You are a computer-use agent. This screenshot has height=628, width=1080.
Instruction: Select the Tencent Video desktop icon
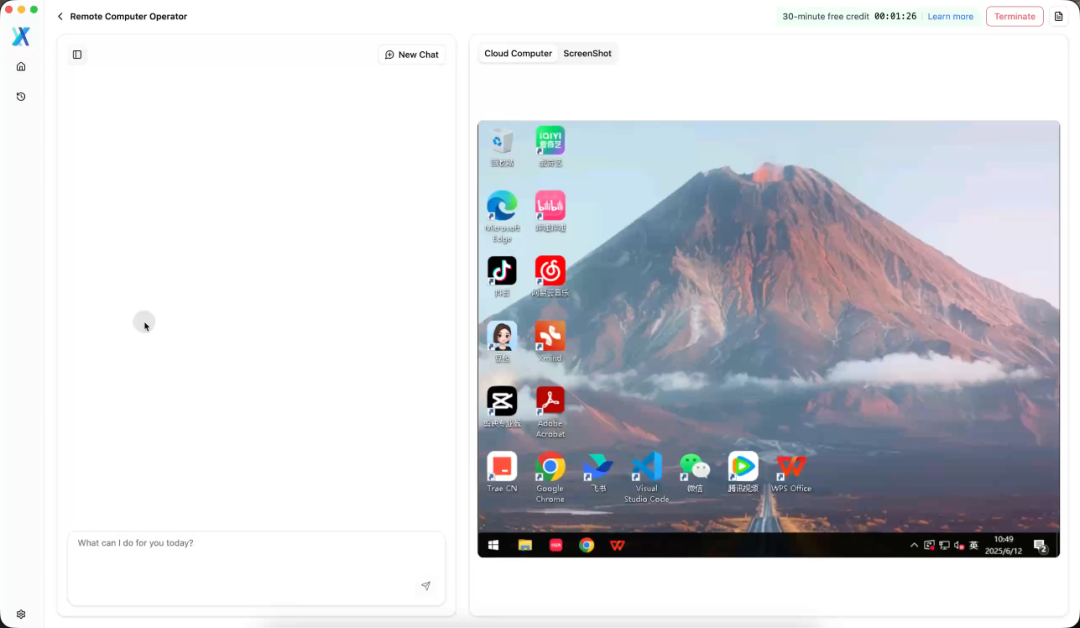[743, 472]
